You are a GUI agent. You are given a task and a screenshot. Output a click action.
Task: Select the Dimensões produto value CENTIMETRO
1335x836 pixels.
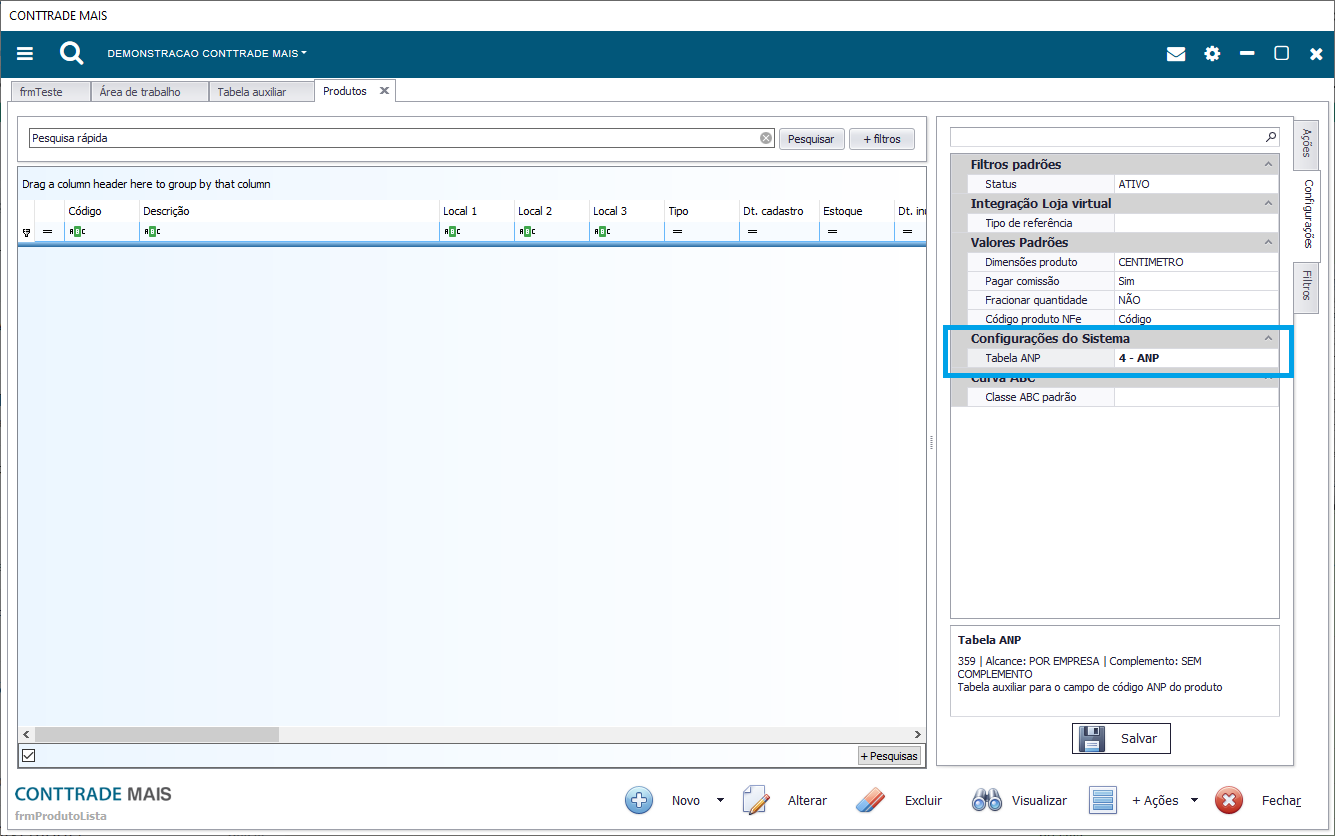click(x=1196, y=262)
